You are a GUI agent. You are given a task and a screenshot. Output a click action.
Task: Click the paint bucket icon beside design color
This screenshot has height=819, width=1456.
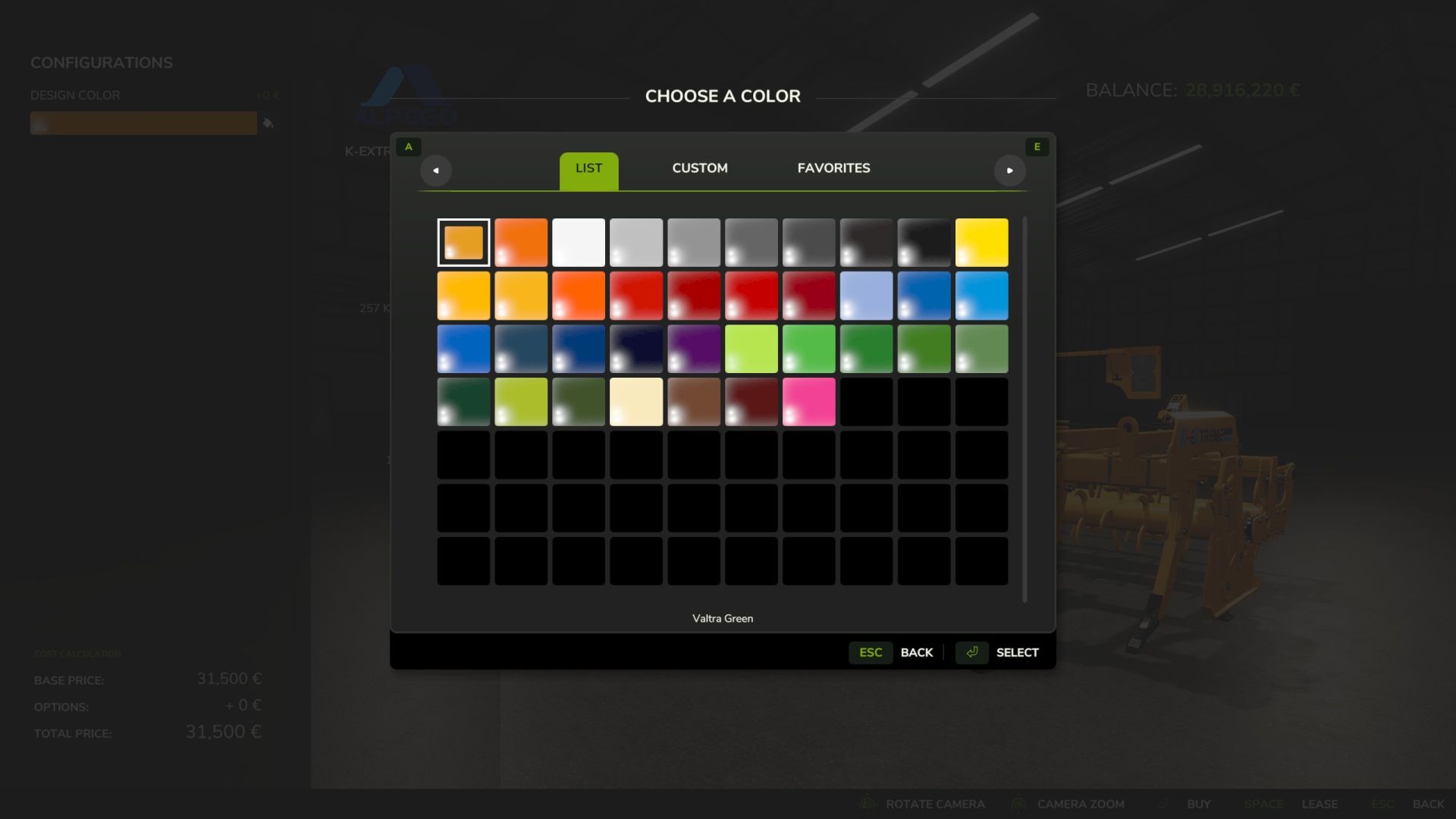268,123
